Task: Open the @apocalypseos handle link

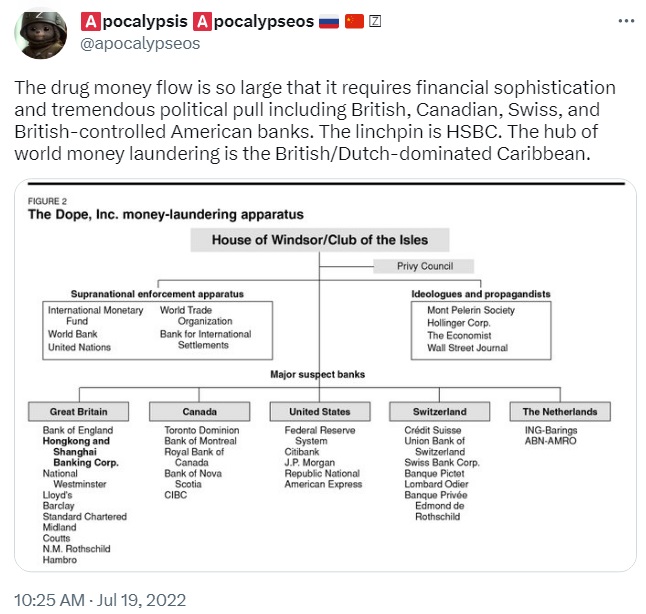Action: [140, 43]
